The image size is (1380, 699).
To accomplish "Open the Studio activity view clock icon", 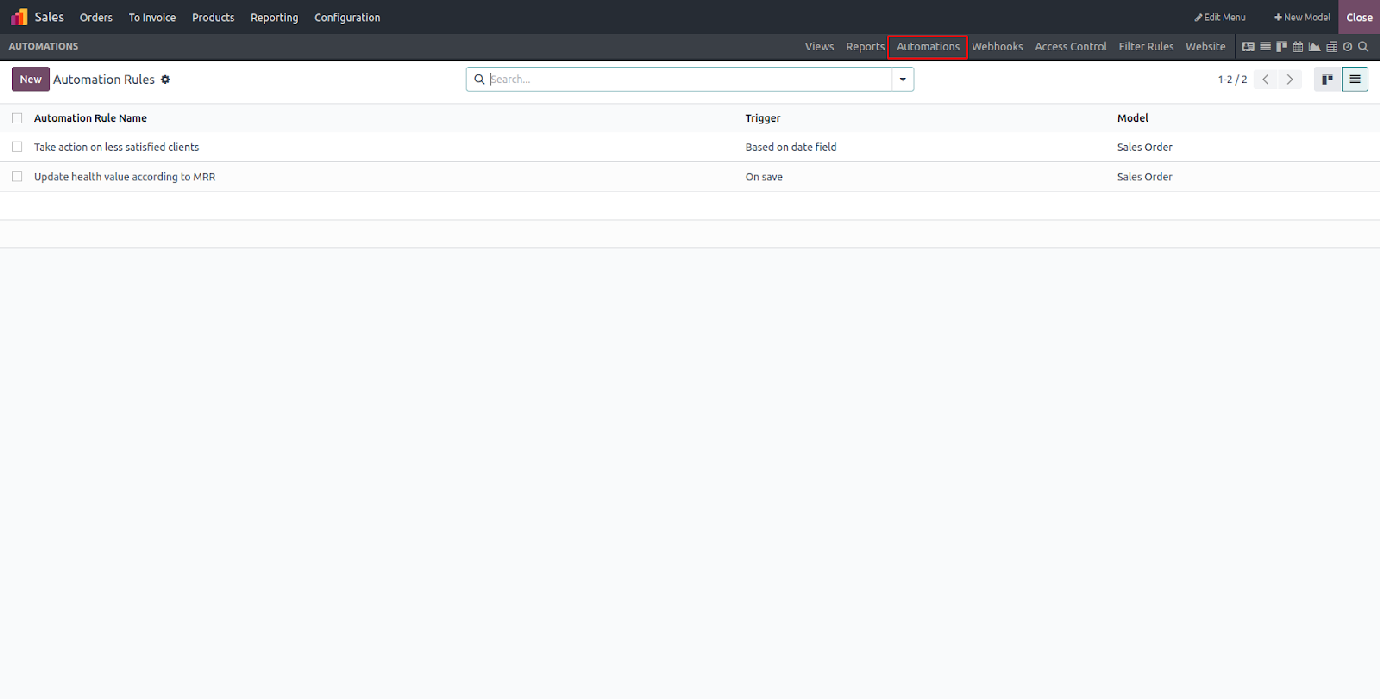I will click(1347, 47).
